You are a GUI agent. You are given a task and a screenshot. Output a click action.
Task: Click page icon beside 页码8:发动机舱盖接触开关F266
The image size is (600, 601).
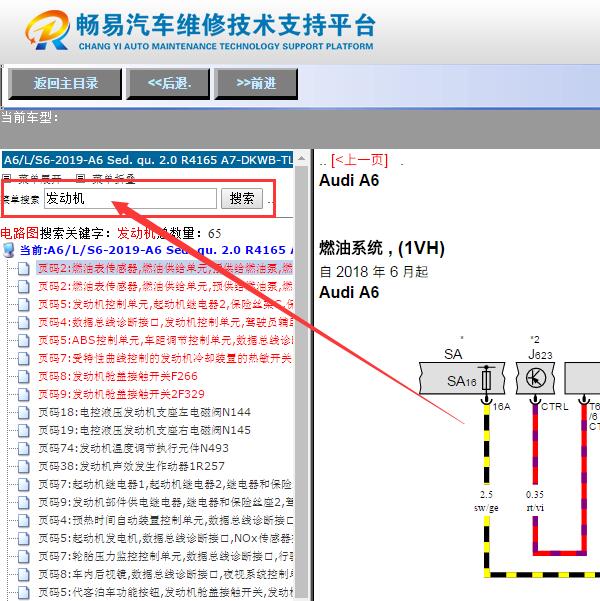pyautogui.click(x=23, y=376)
